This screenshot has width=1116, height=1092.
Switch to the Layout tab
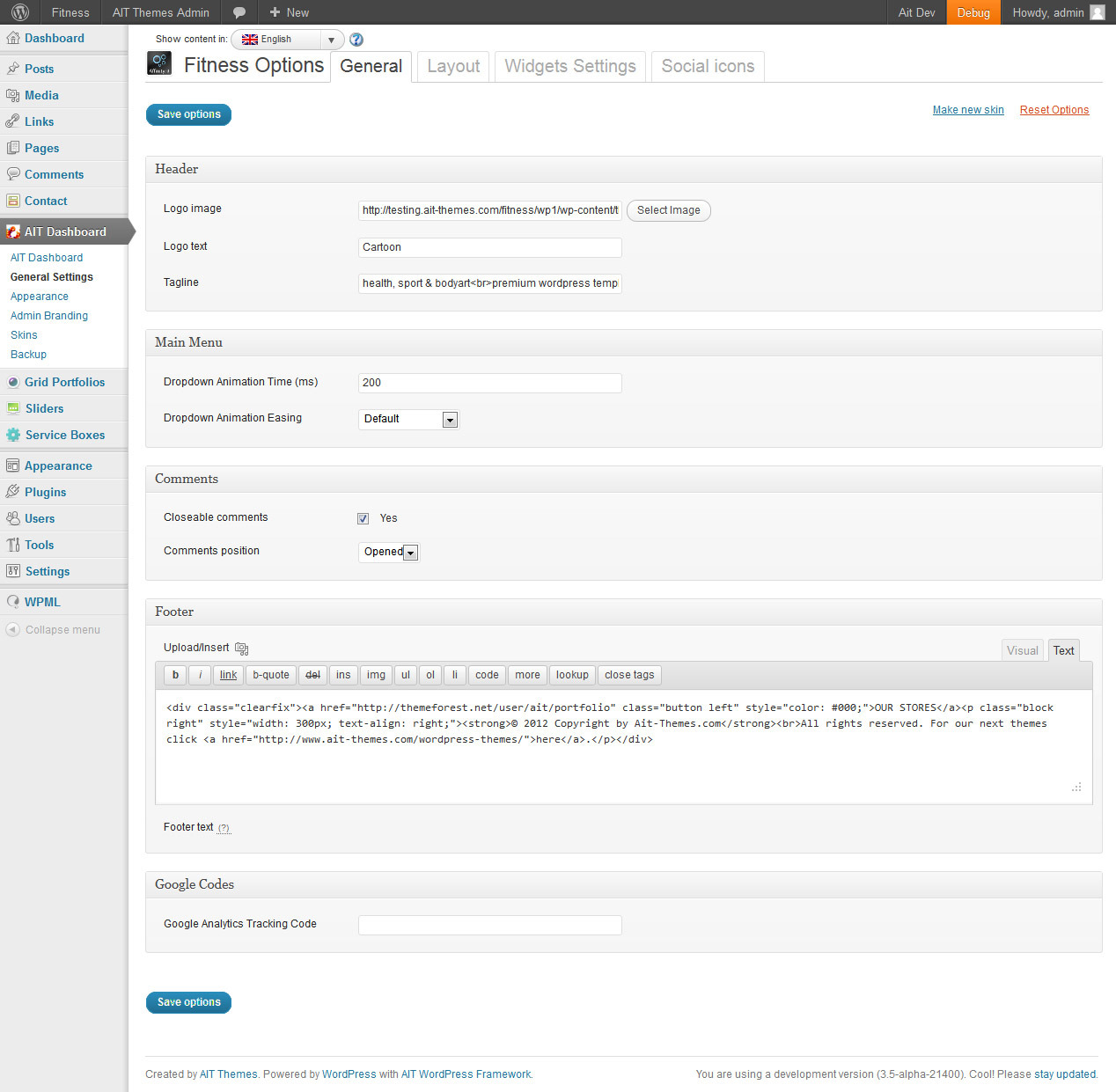453,66
